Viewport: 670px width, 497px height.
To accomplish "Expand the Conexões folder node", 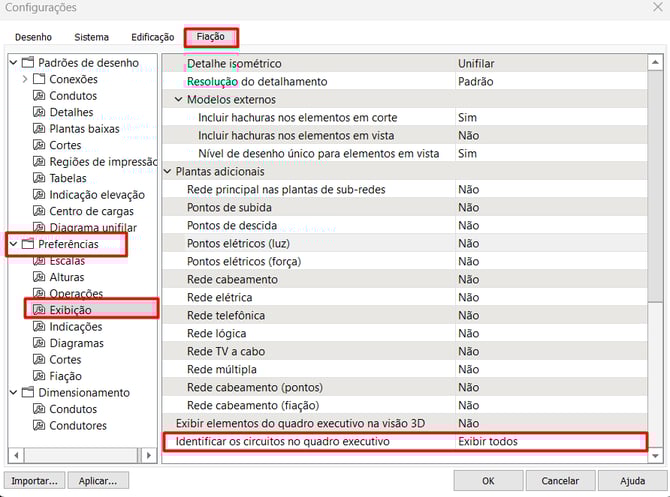I will (x=26, y=79).
